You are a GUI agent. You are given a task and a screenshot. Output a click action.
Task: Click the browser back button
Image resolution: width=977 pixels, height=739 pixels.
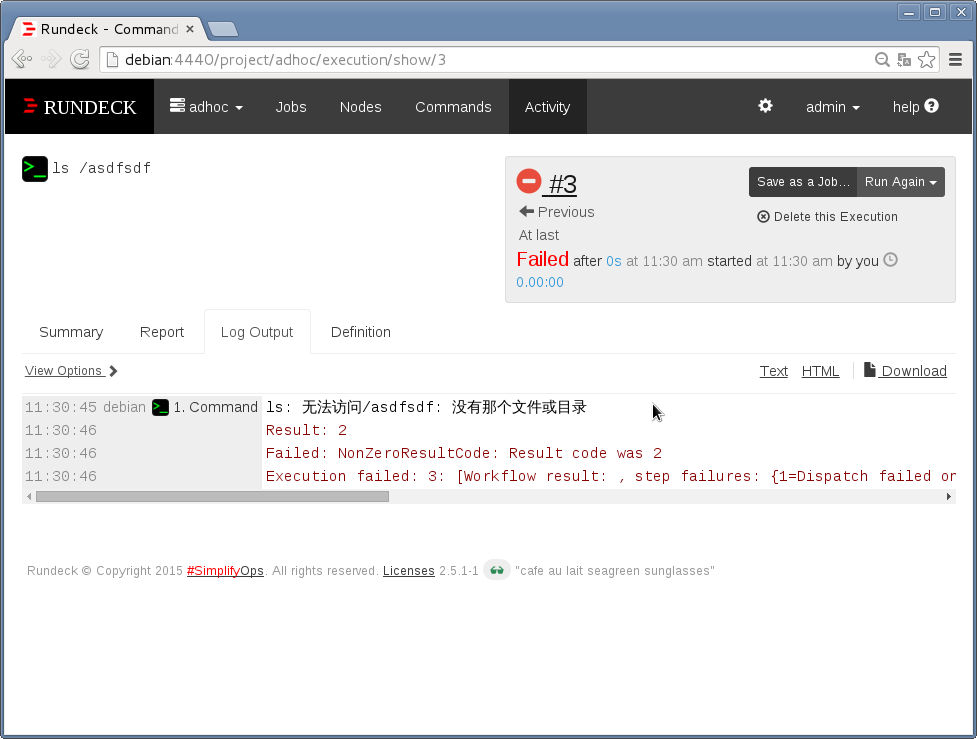[22, 59]
